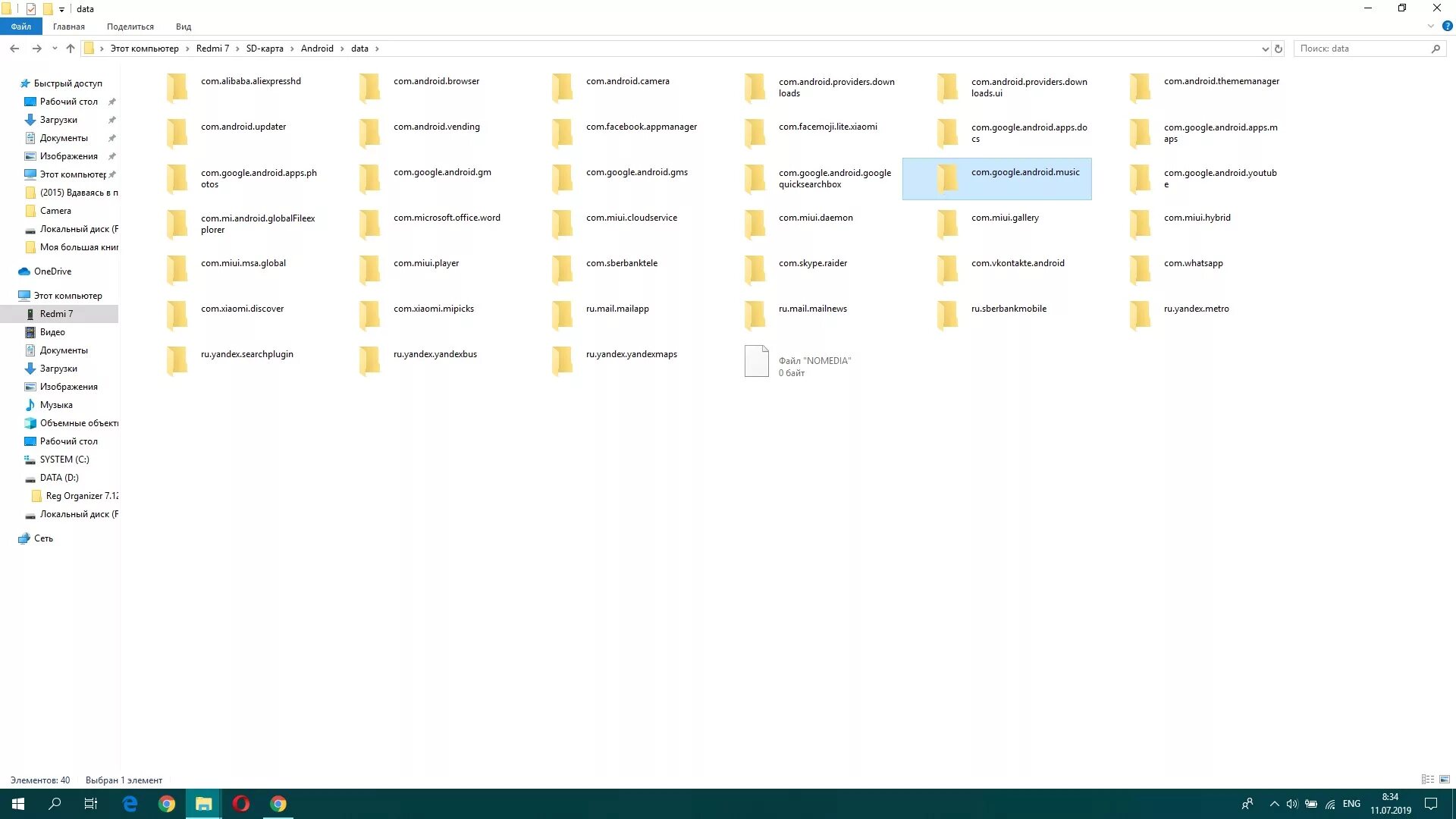The image size is (1456, 819).
Task: Open DATA (D:) drive in sidebar
Action: [x=59, y=478]
